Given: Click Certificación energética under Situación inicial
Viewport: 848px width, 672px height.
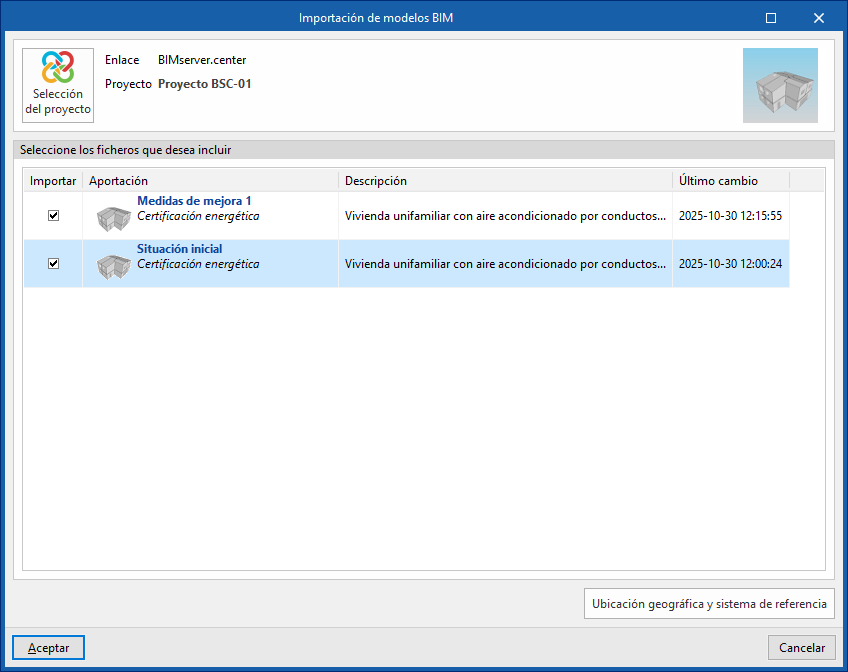Looking at the screenshot, I should [198, 264].
